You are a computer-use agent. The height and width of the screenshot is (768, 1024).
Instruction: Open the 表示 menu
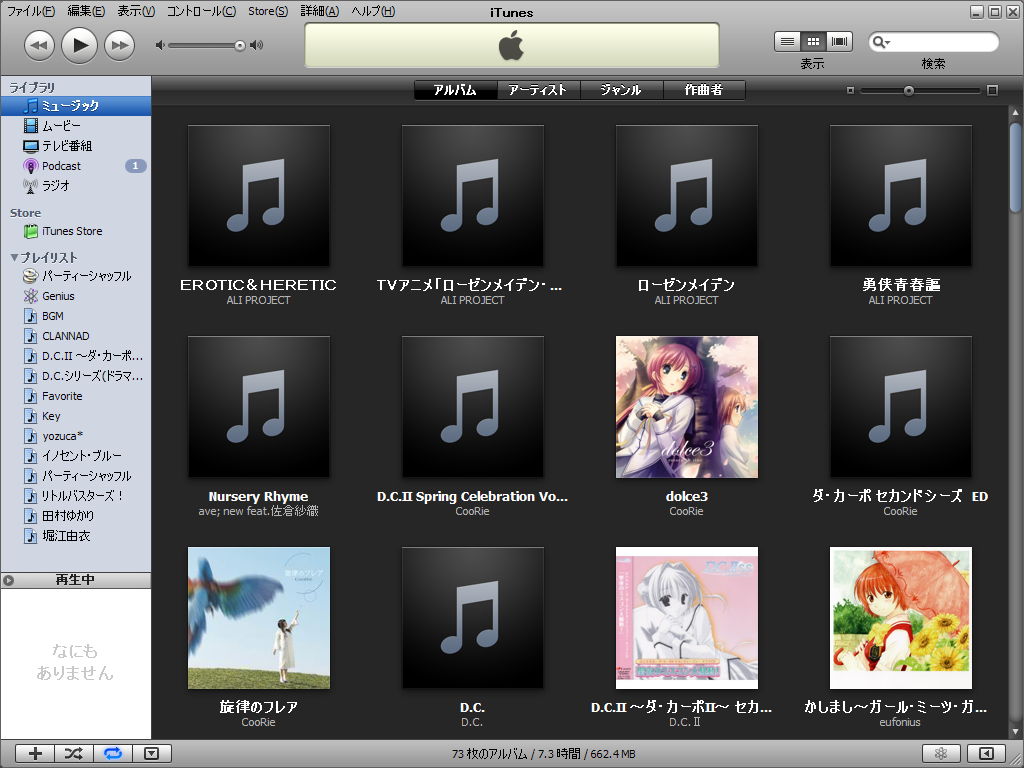[136, 11]
